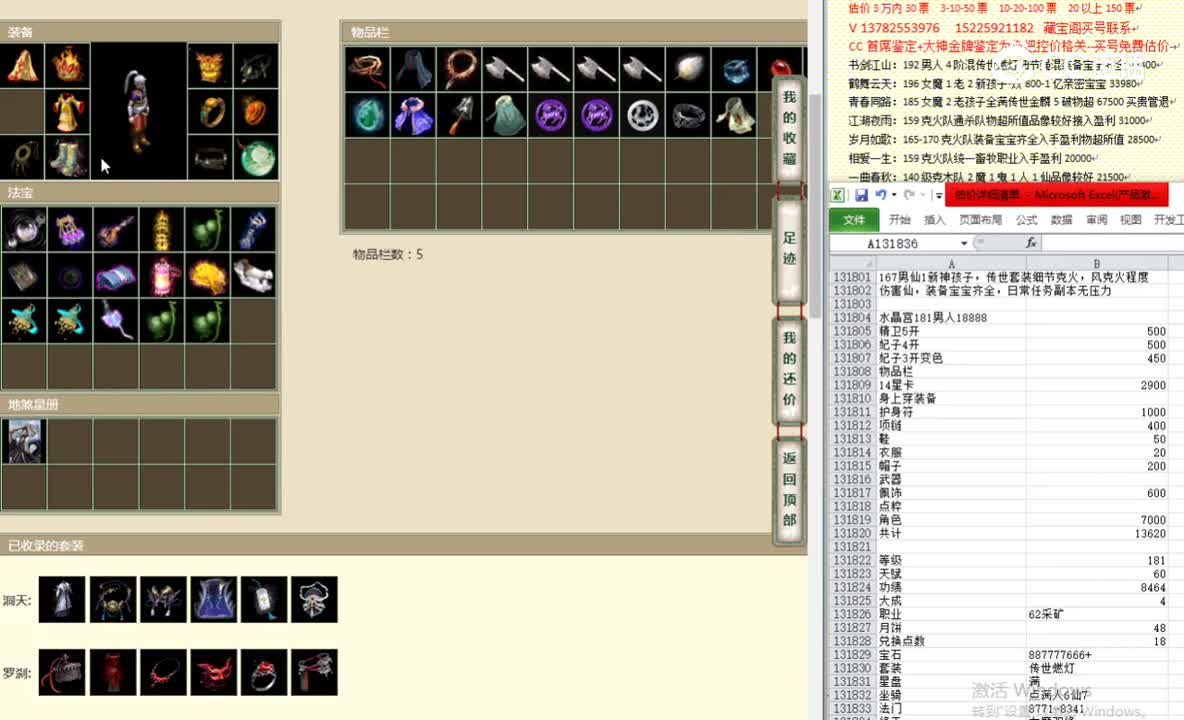
Task: Select the orange conical hat equipment icon
Action: 23,65
